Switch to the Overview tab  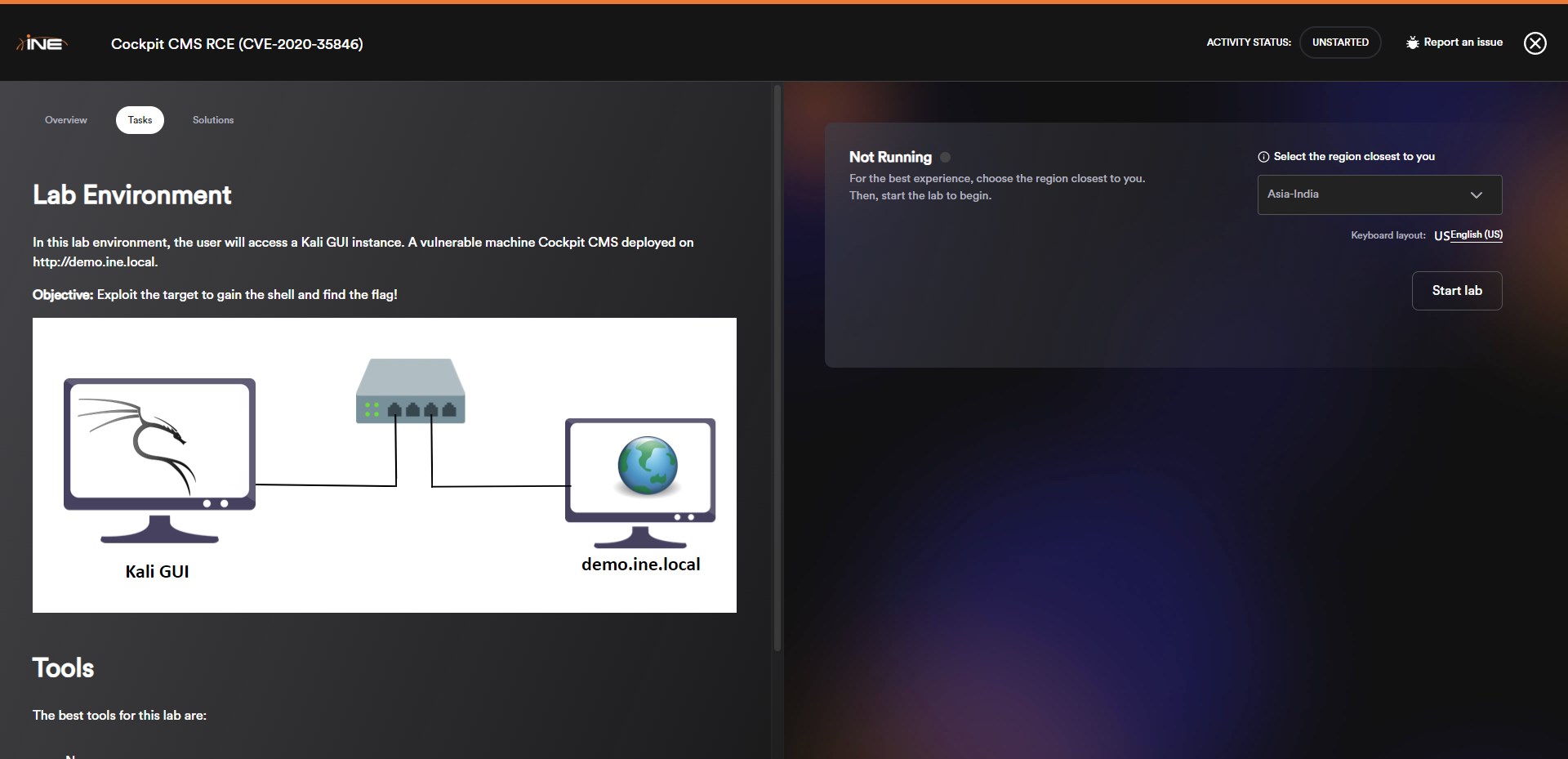tap(66, 120)
